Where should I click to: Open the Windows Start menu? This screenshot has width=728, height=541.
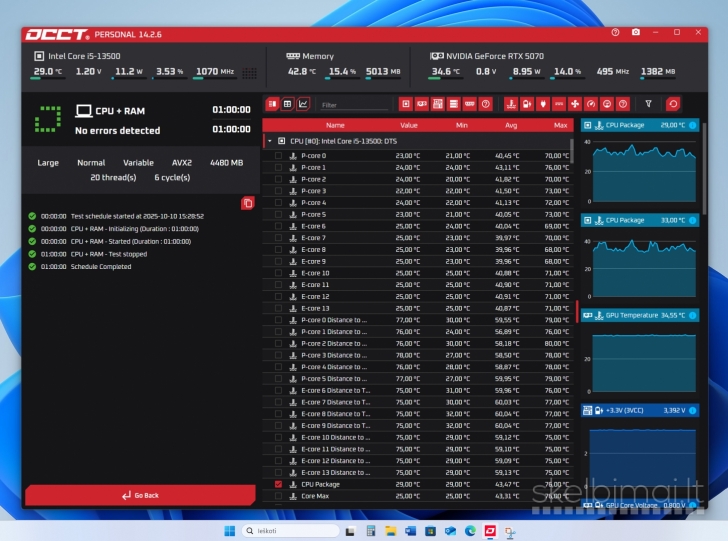coord(230,530)
